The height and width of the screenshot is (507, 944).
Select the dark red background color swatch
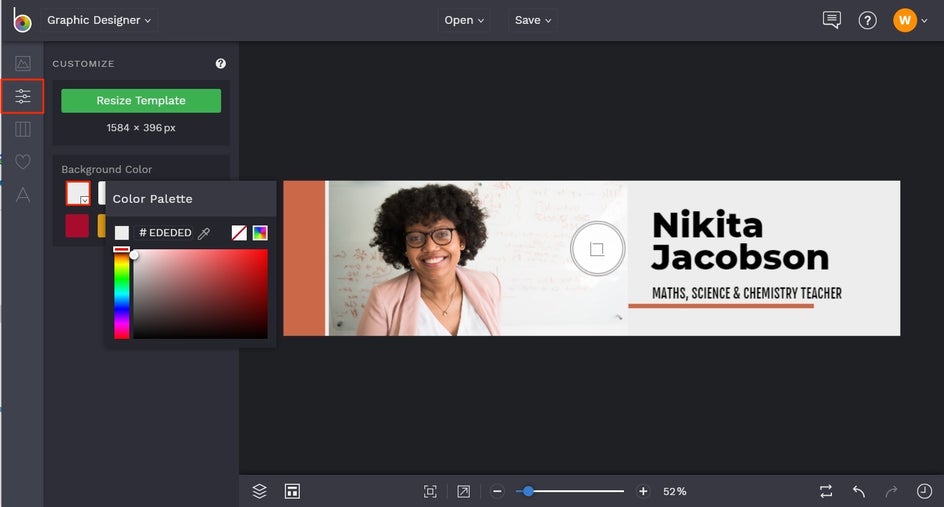click(77, 226)
